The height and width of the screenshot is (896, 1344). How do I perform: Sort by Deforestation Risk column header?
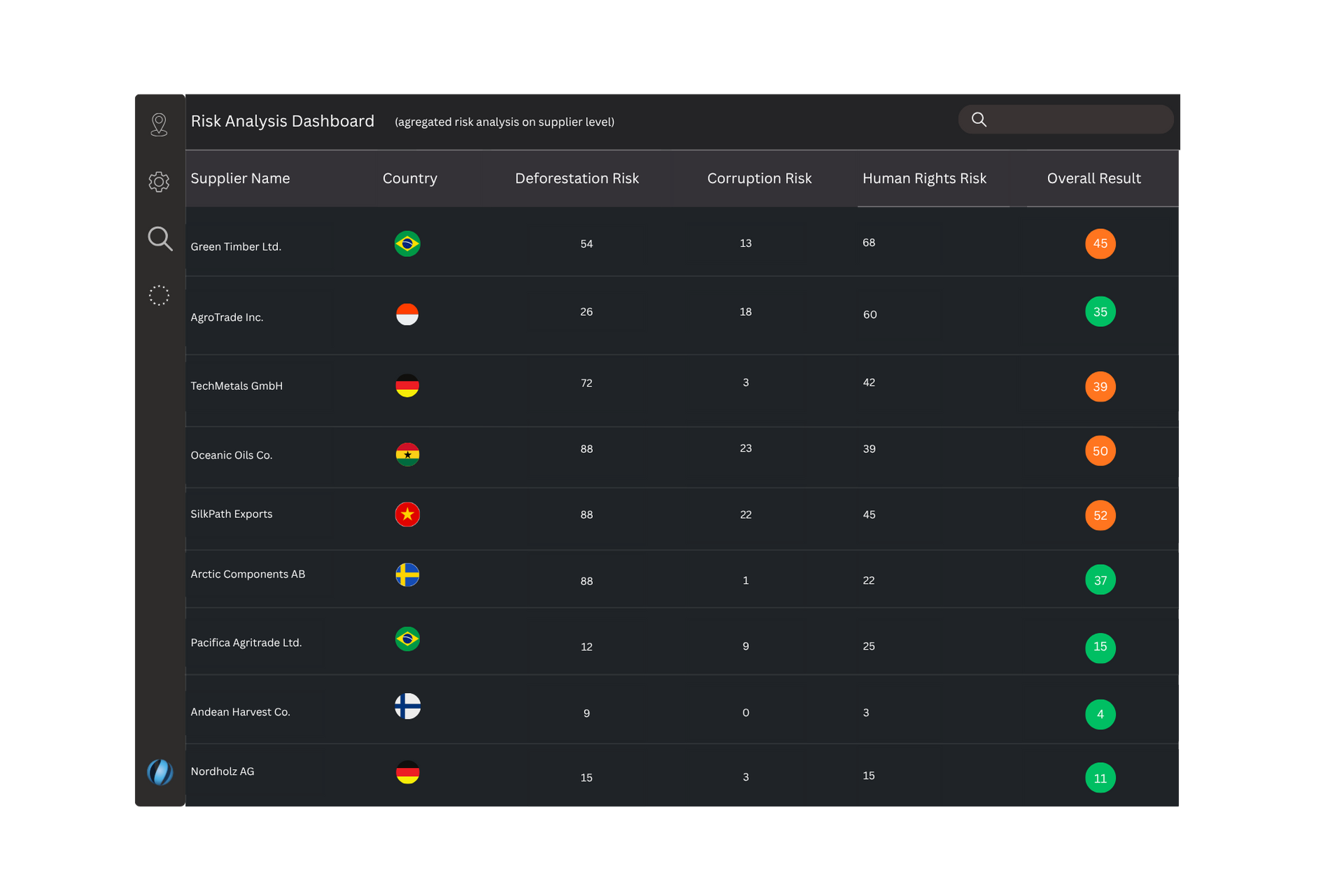577,178
